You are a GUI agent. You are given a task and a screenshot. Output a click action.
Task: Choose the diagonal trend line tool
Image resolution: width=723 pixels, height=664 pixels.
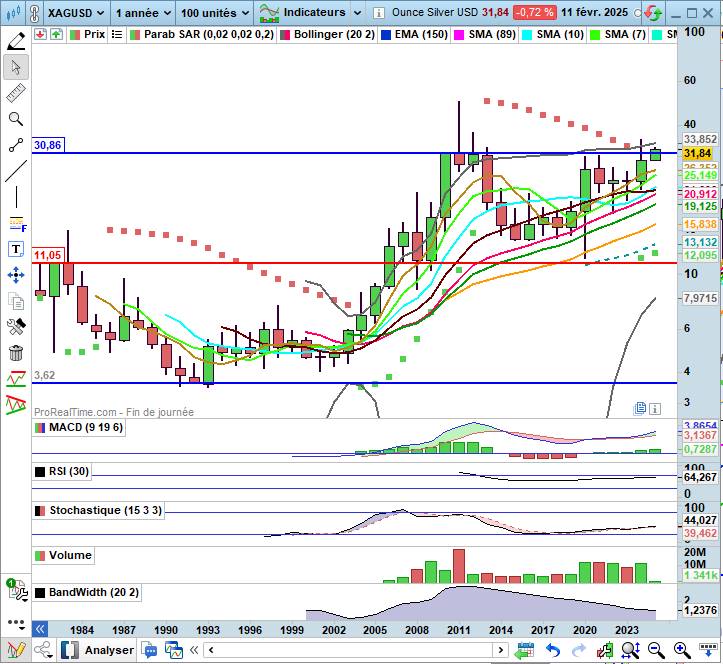(x=16, y=171)
